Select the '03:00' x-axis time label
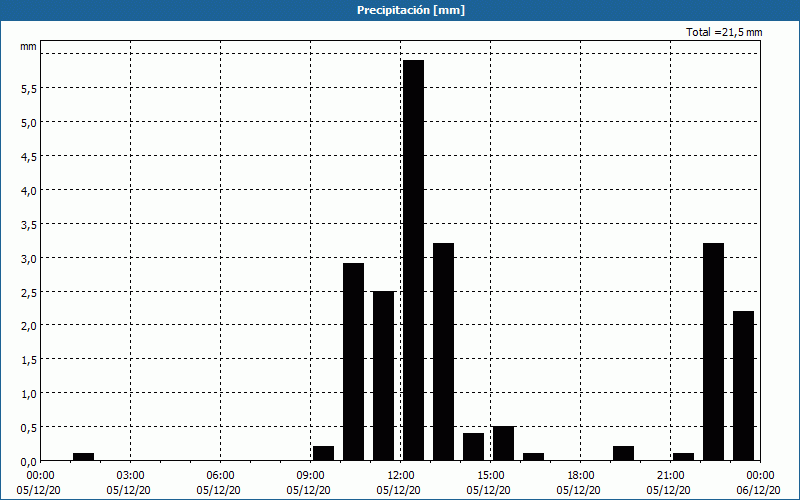800x500 pixels. [x=130, y=476]
